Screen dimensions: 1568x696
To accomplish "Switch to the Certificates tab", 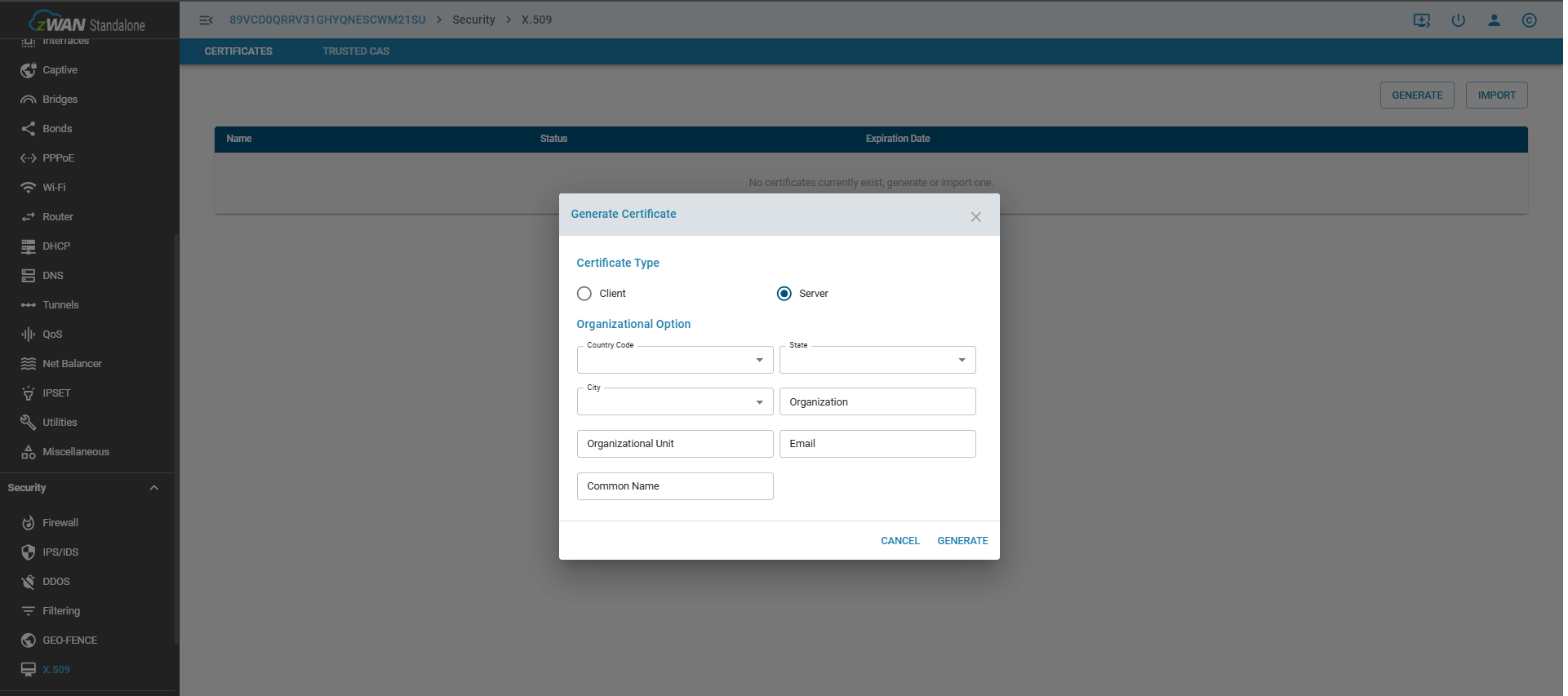I will click(x=238, y=51).
